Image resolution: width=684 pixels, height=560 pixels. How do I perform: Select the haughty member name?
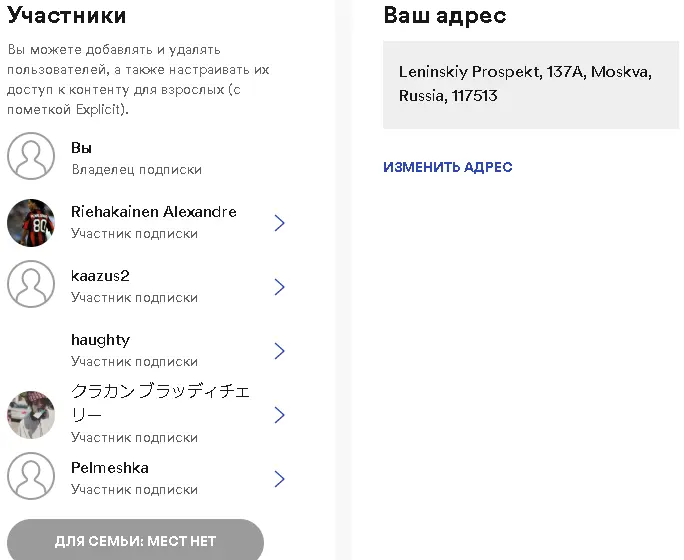pos(100,340)
